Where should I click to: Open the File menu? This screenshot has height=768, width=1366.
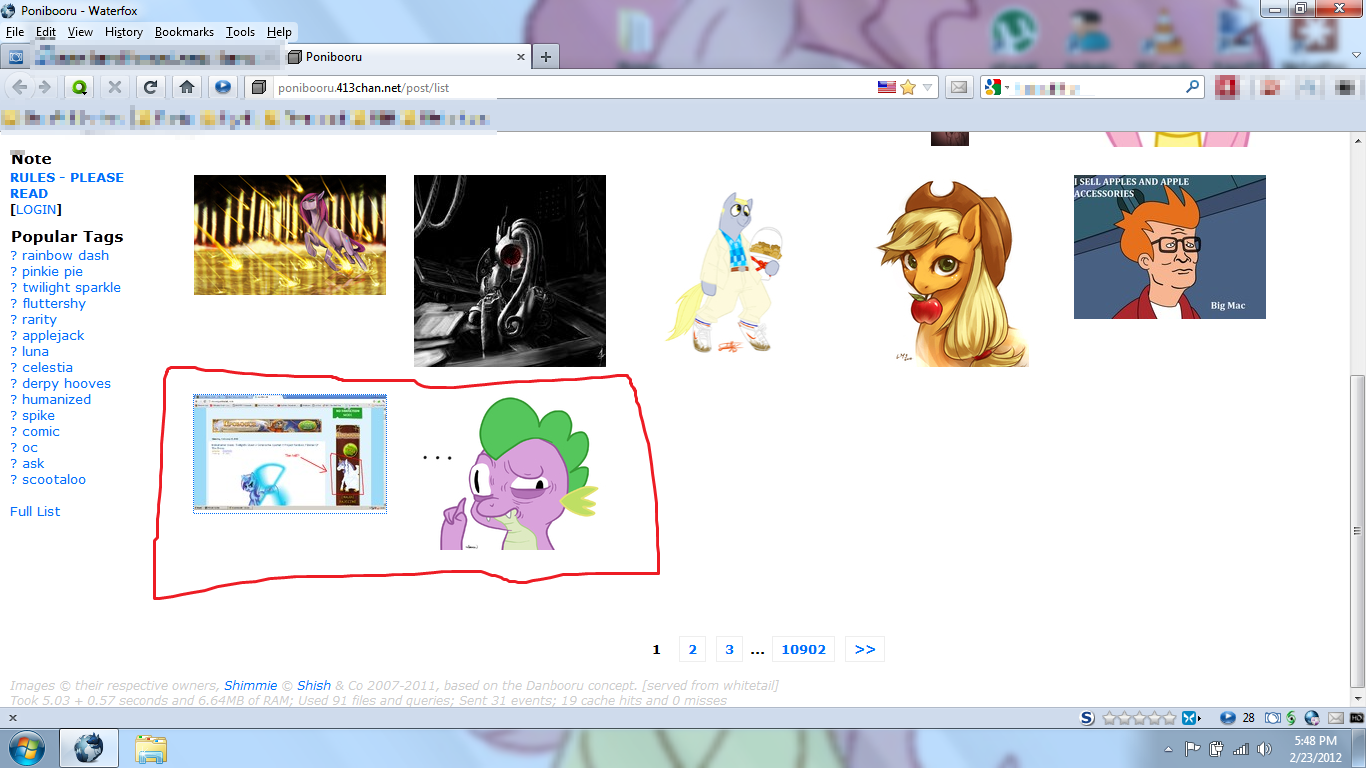(14, 32)
